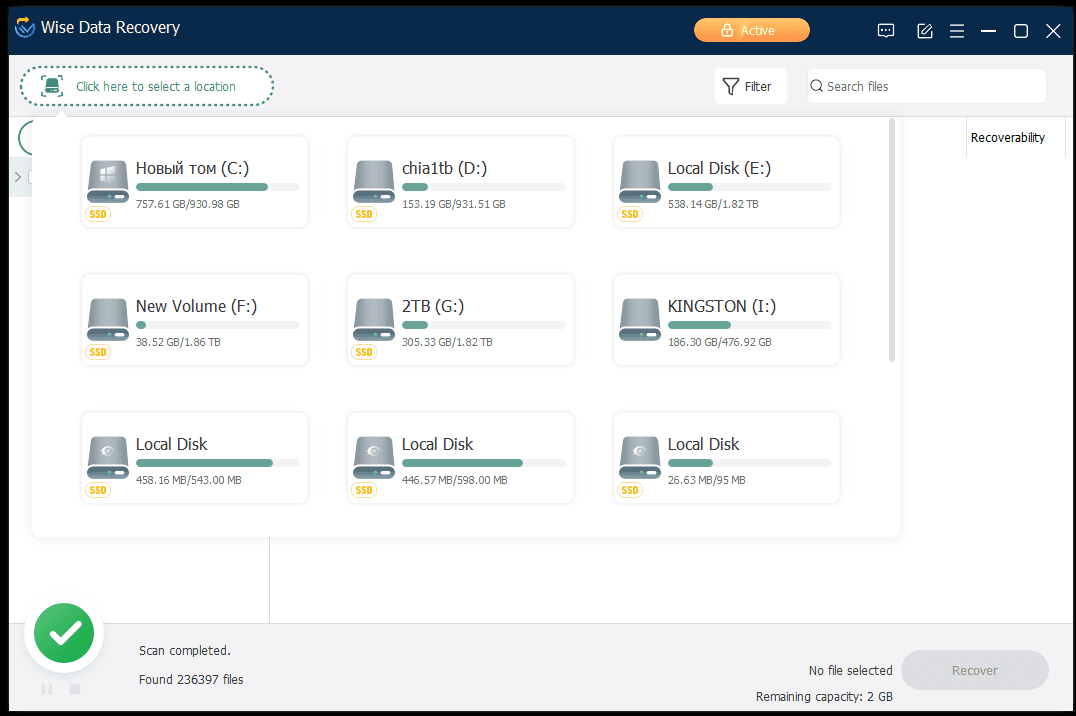1076x716 pixels.
Task: Click the Scan completed status text
Action: pos(185,650)
